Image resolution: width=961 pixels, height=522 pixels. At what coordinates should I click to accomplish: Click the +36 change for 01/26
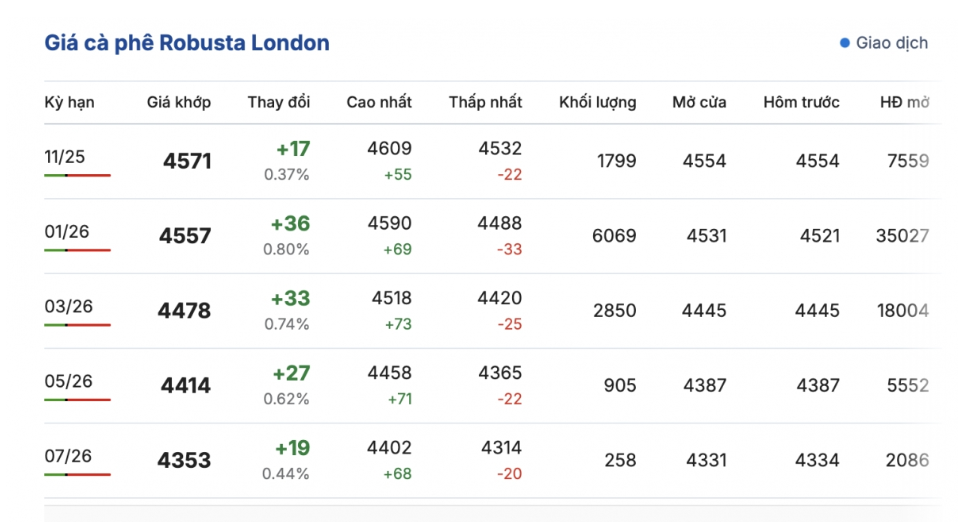tap(290, 224)
